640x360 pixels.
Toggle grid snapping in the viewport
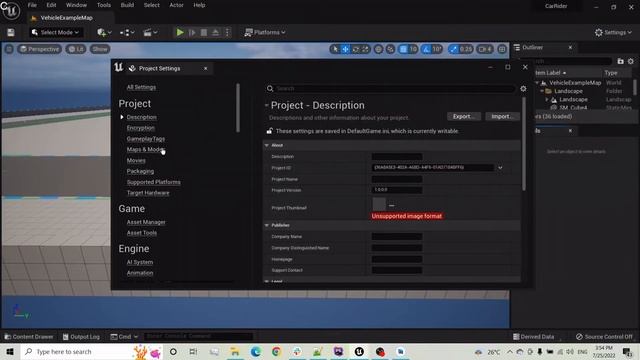[x=404, y=49]
